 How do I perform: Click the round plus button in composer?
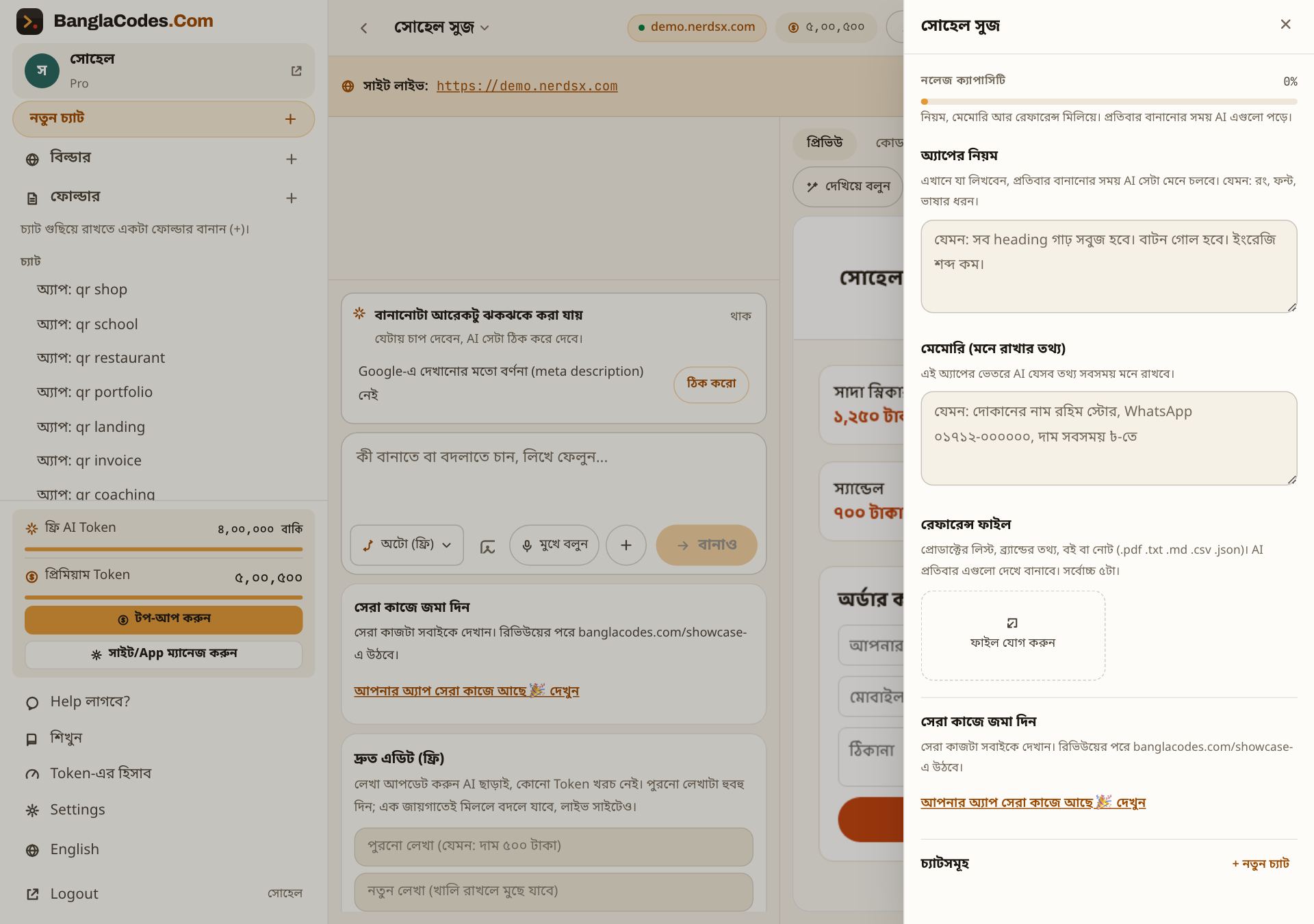[x=626, y=545]
